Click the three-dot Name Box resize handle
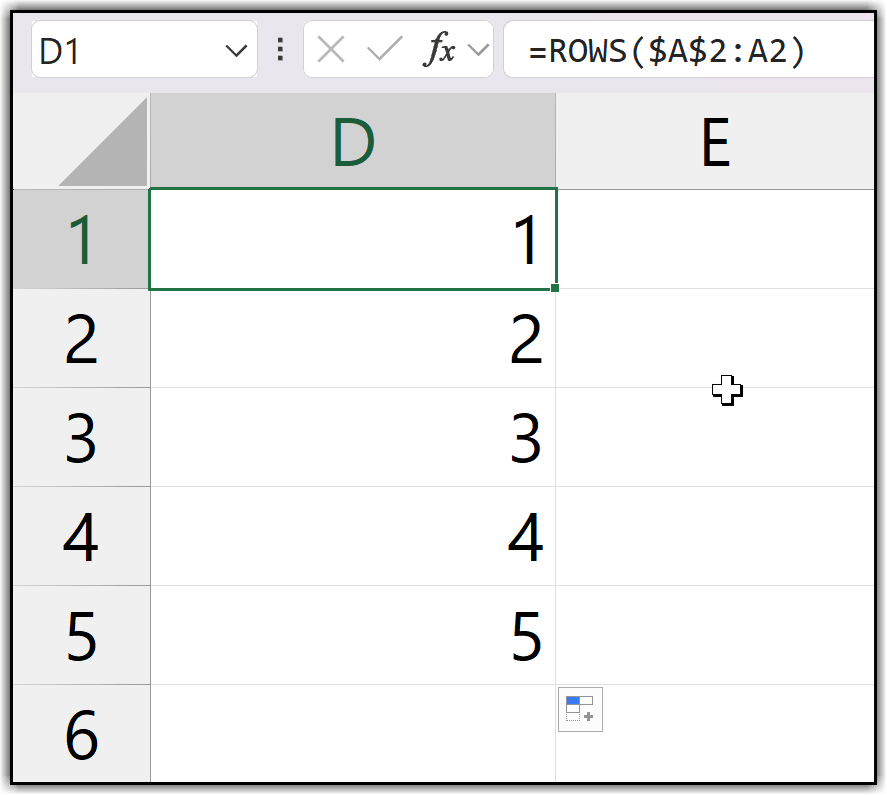The width and height of the screenshot is (887, 795). pos(281,50)
